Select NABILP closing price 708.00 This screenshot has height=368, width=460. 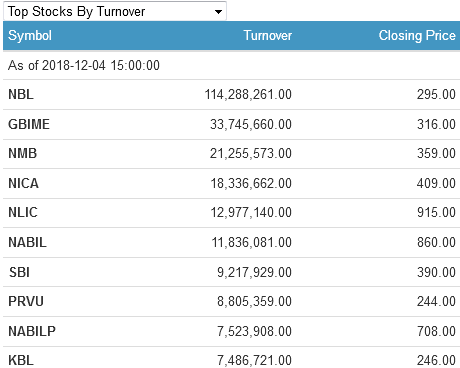436,331
